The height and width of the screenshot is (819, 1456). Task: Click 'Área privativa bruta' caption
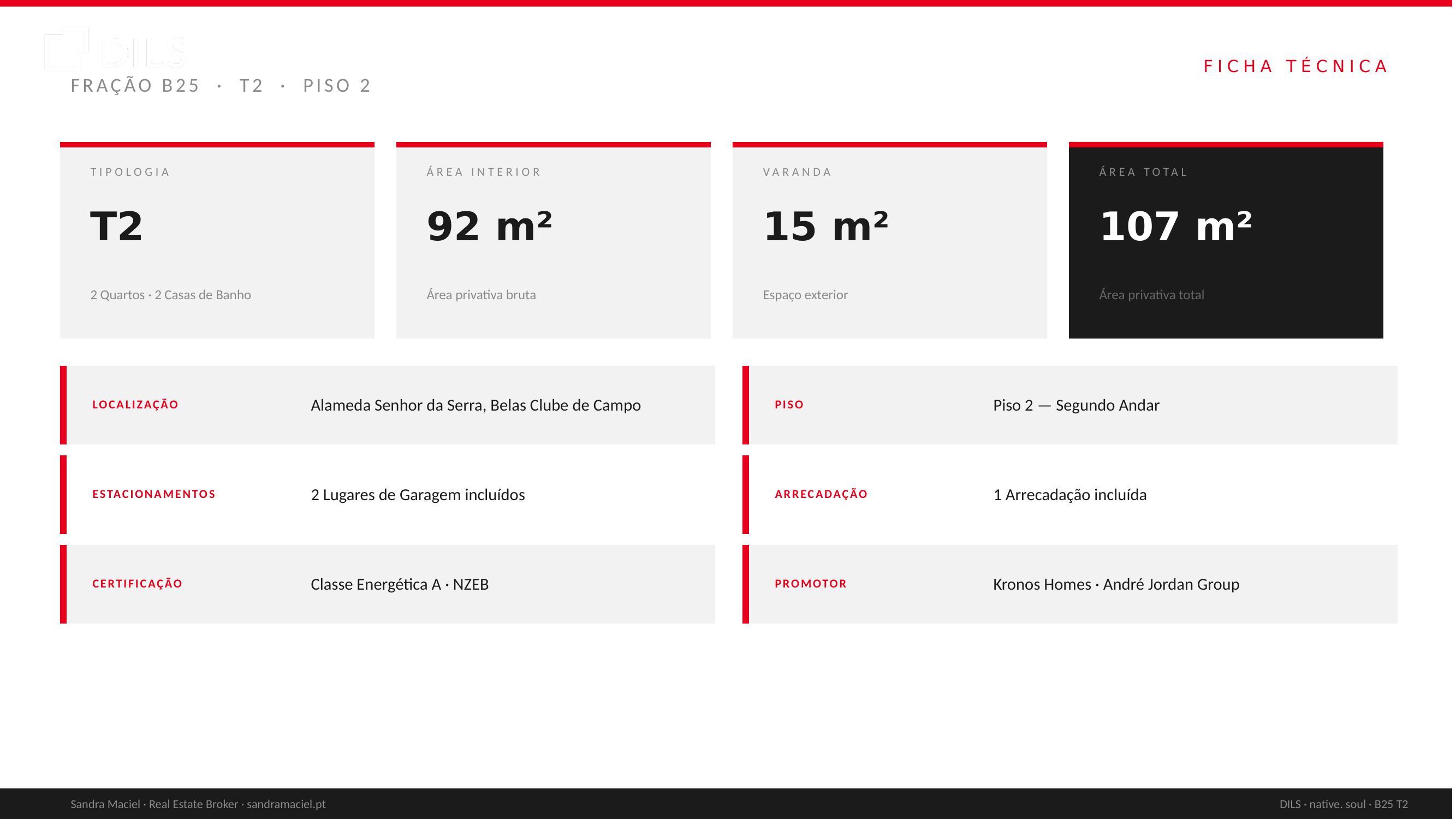pyautogui.click(x=481, y=295)
